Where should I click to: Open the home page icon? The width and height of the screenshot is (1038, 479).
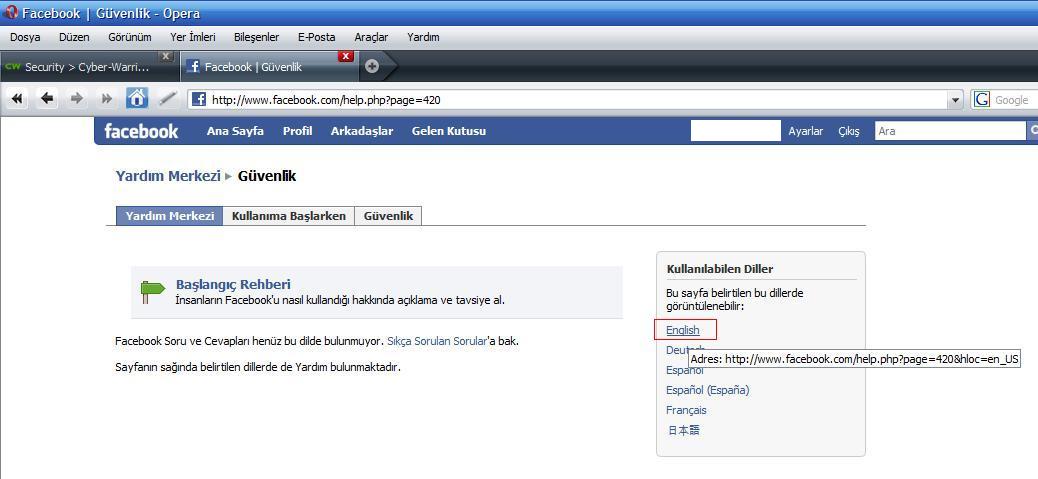click(x=137, y=99)
